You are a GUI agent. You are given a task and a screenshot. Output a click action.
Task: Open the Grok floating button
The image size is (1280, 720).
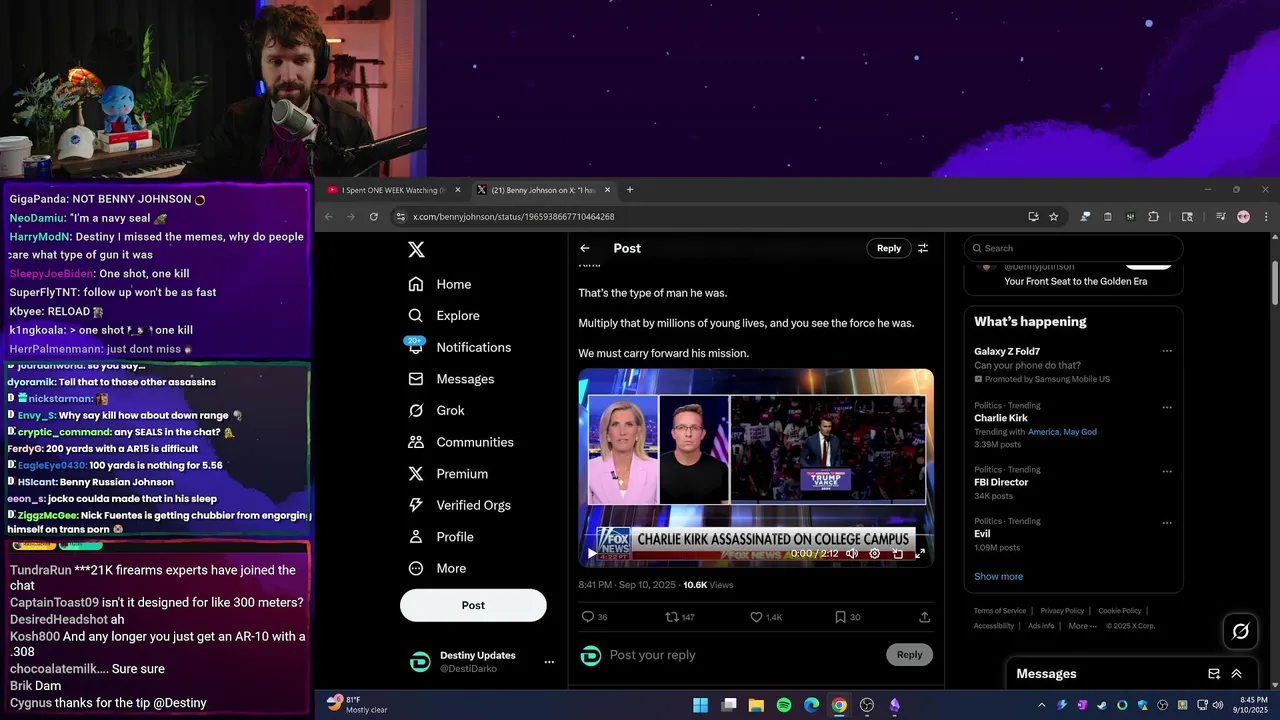1241,631
